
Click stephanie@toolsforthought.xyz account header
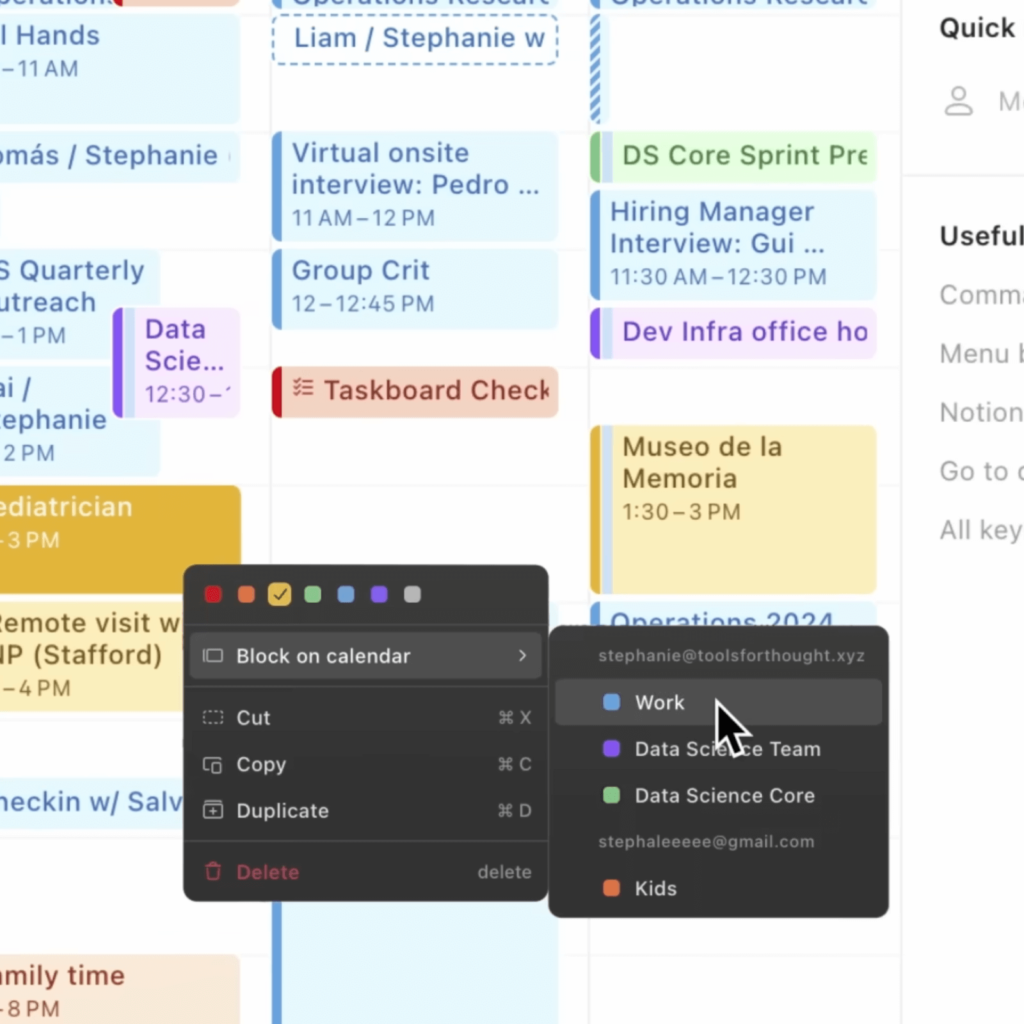tap(731, 656)
